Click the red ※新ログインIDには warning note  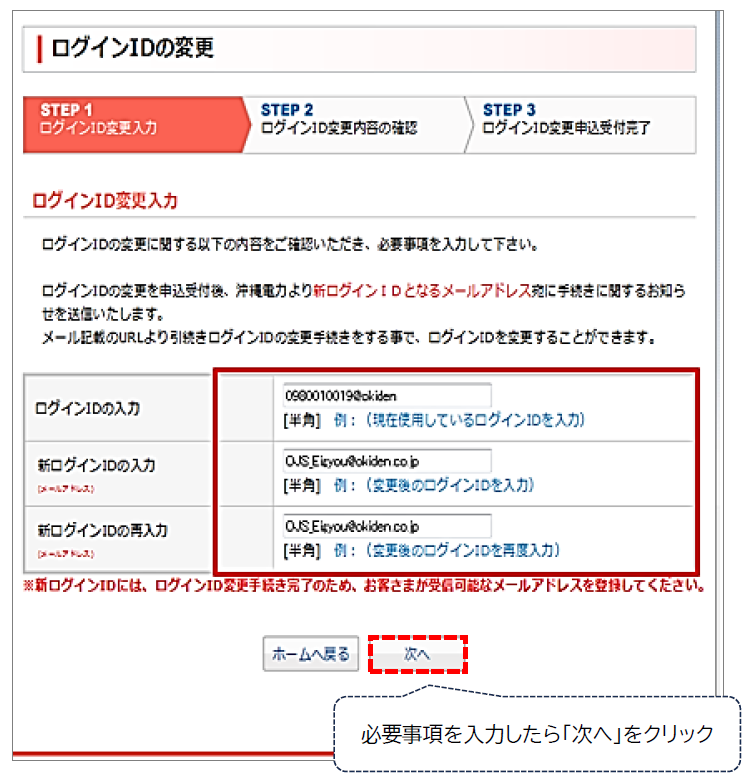(364, 585)
